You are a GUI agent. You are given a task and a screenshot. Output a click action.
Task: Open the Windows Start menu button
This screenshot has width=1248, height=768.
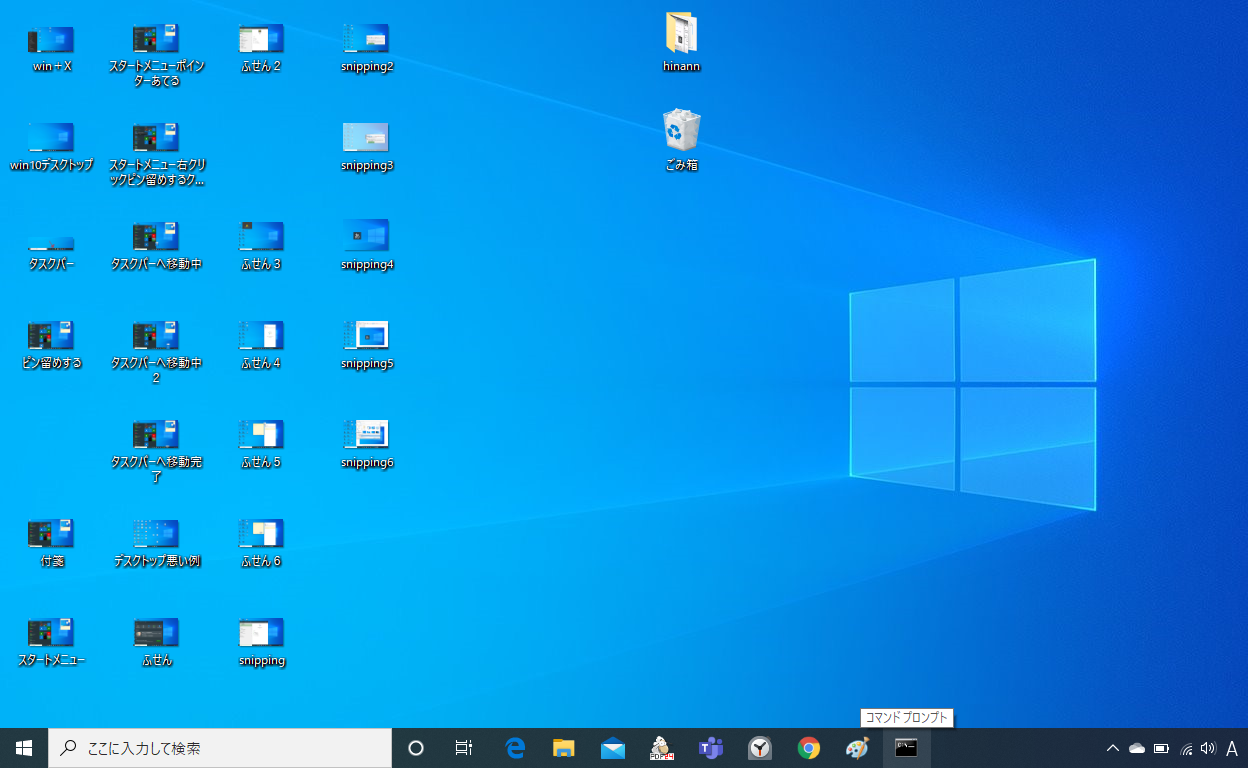(x=24, y=748)
